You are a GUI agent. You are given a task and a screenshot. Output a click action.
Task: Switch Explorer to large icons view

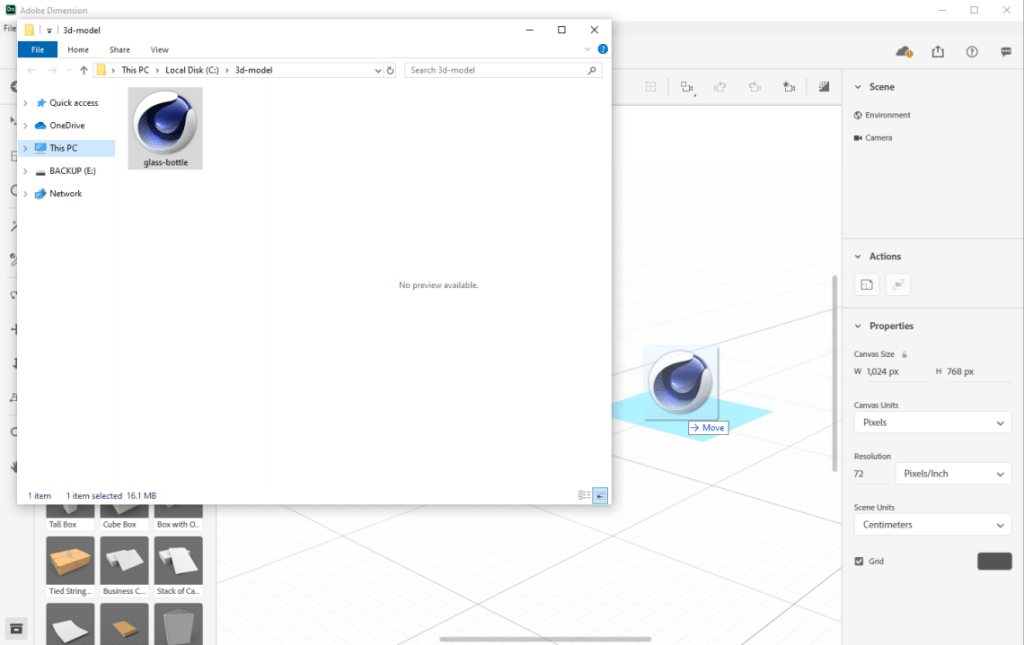(600, 495)
